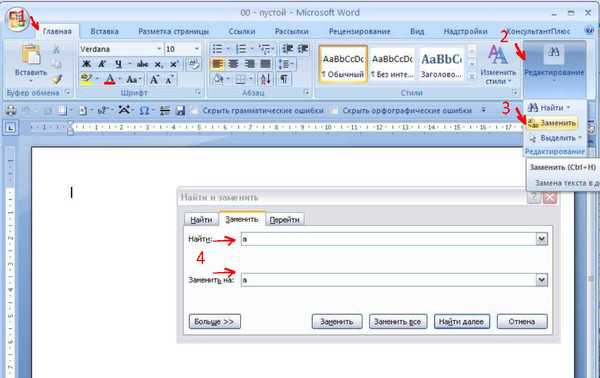Click the decrease indent icon

coord(288,49)
